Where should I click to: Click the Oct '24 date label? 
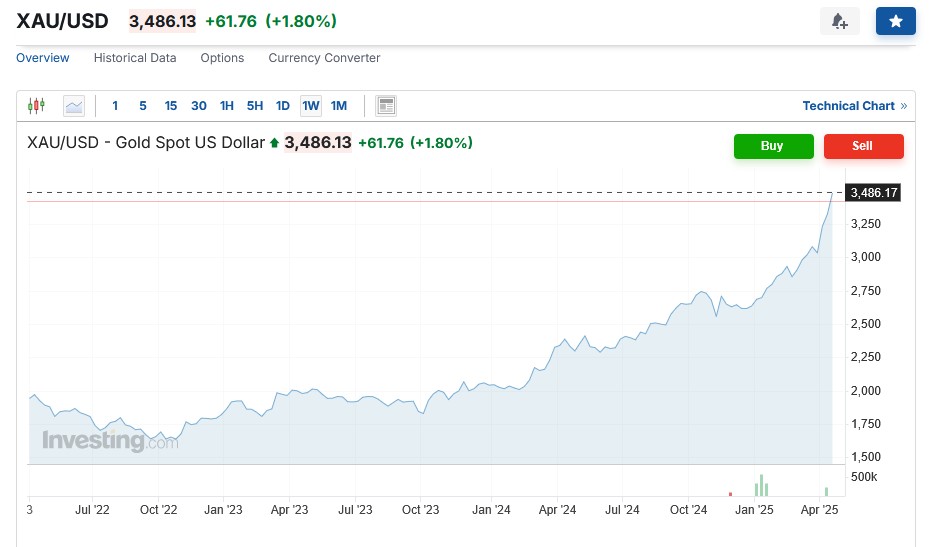pos(688,510)
